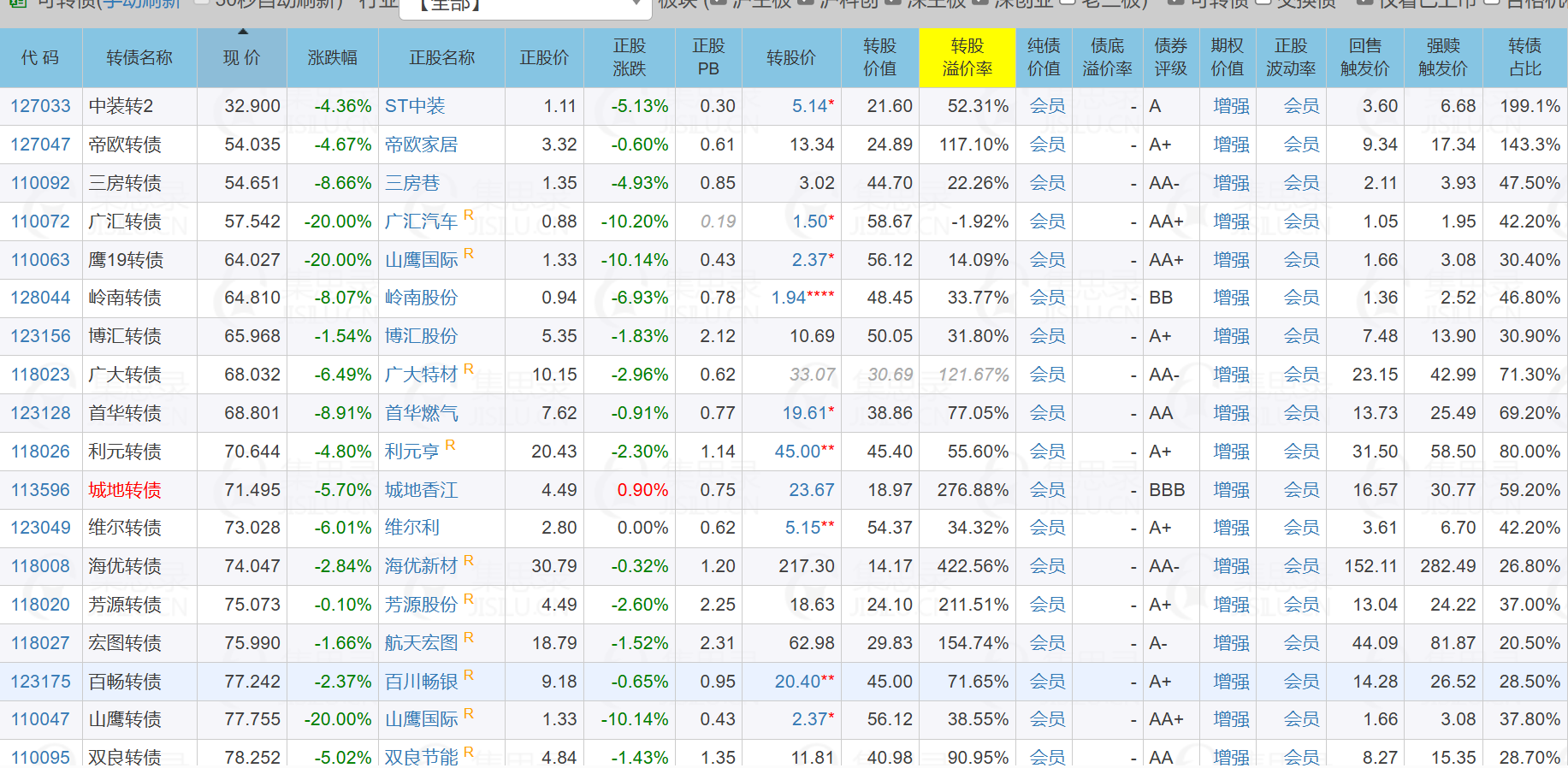
Task: Sort table by 转债名称 column header
Action: pos(139,57)
